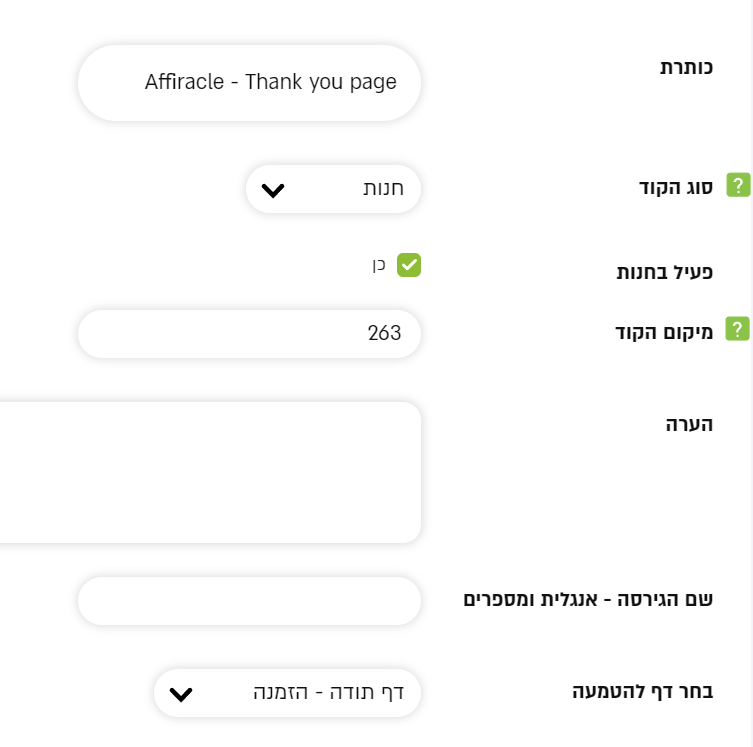
Task: Open the סוג הקוד dropdown showing חנות
Action: (333, 189)
